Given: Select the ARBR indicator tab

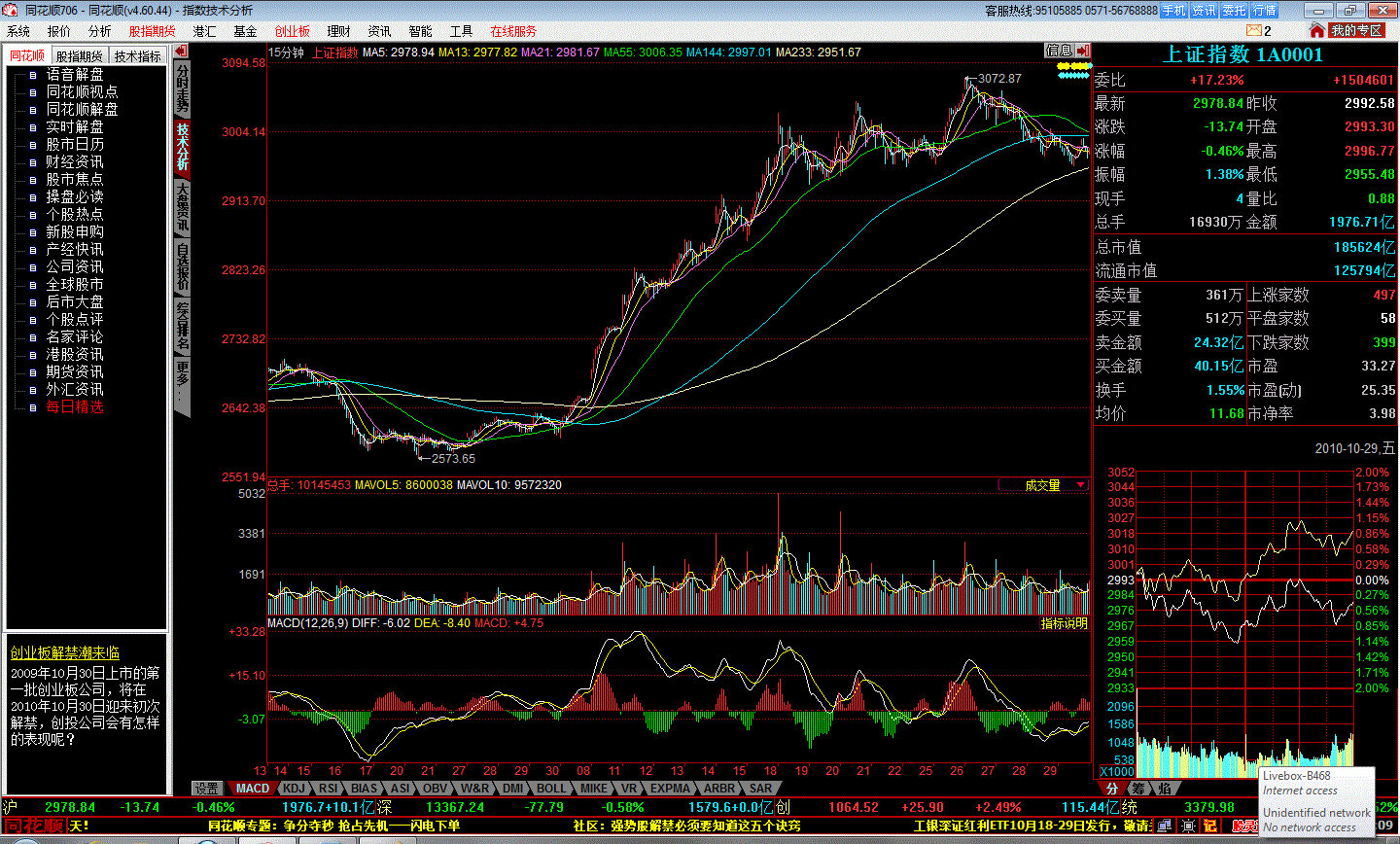Looking at the screenshot, I should 720,789.
